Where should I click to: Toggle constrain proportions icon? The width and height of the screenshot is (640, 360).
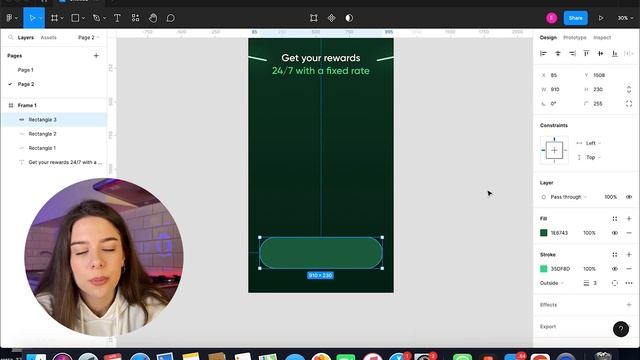629,89
